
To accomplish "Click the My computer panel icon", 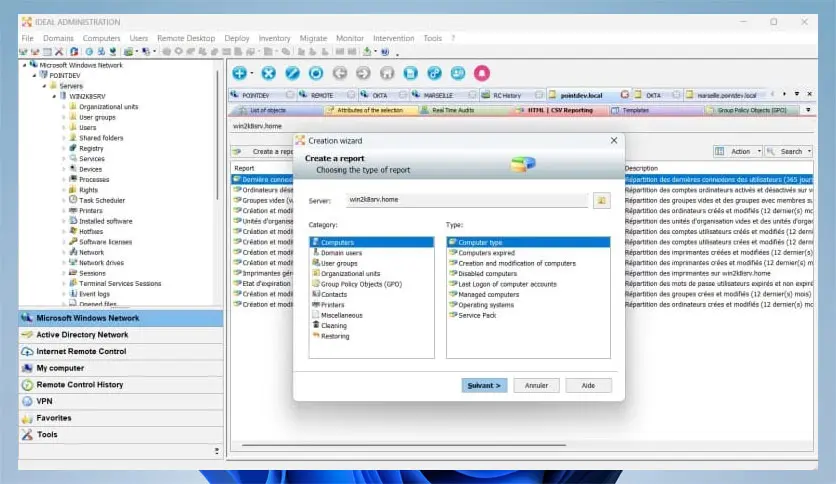I will click(27, 368).
